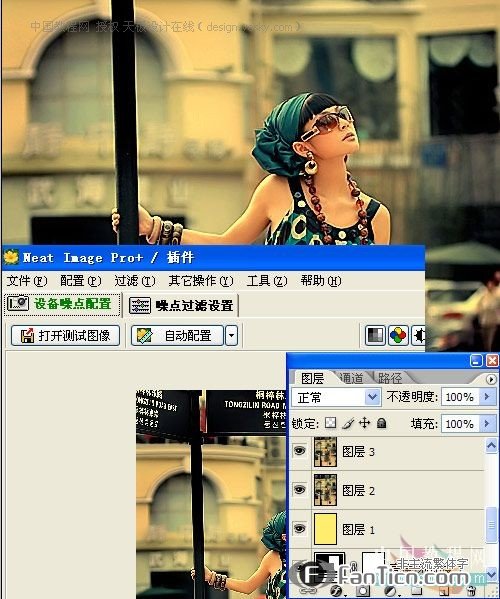Click the 填充 100% value field
500x599 pixels.
pos(460,424)
